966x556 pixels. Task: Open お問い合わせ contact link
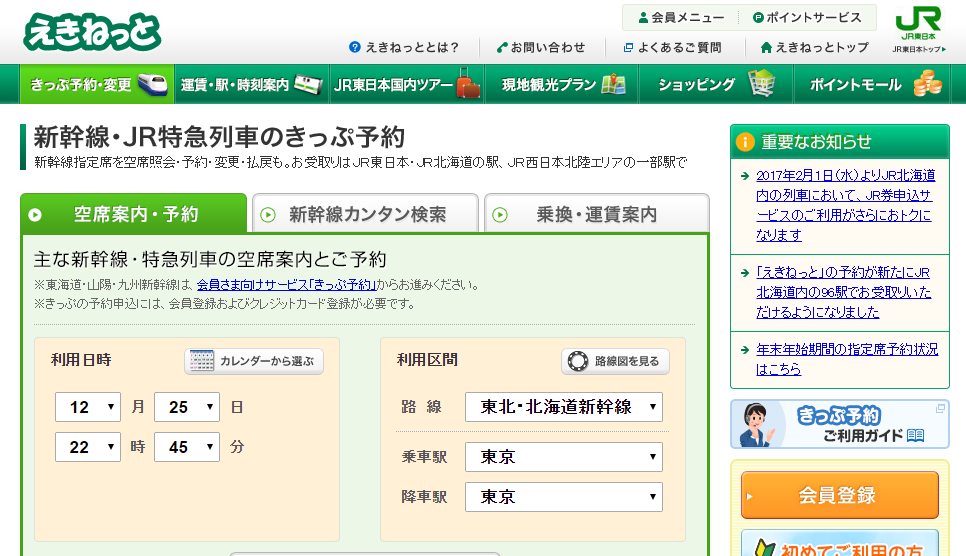[x=541, y=47]
